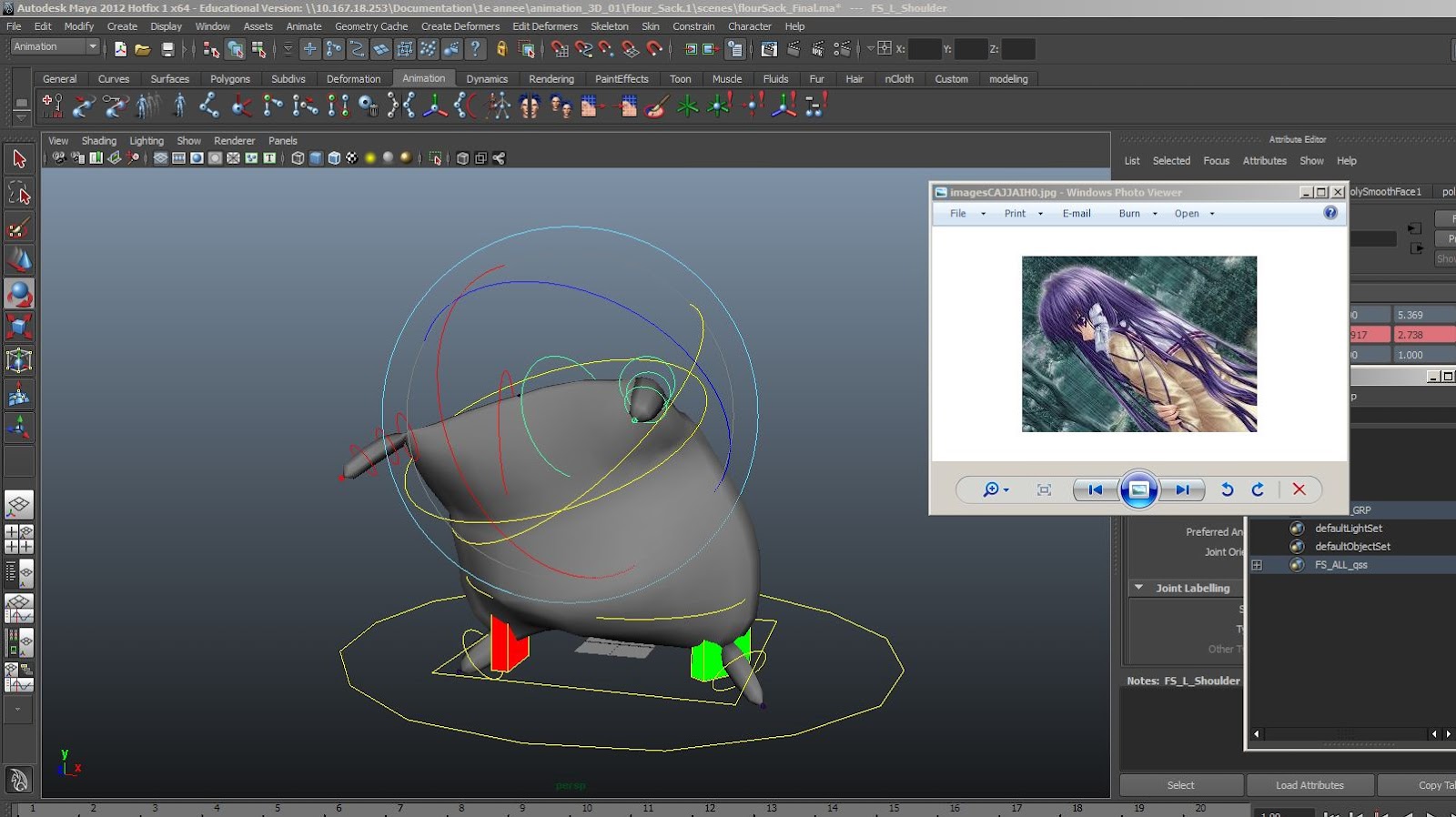Toggle wireframe on shaded viewport button
The image size is (1456, 817).
click(334, 158)
